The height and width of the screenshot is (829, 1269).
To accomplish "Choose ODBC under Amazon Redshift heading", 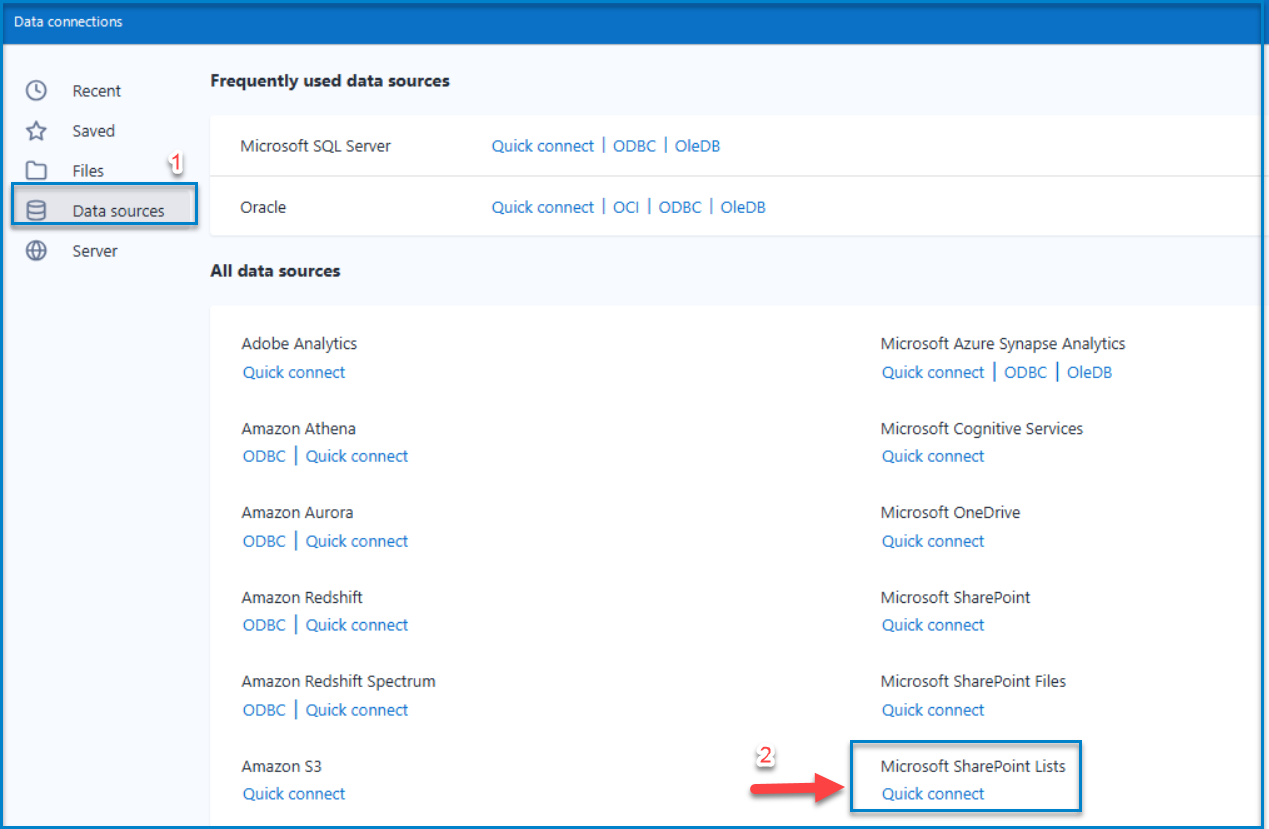I will click(264, 625).
